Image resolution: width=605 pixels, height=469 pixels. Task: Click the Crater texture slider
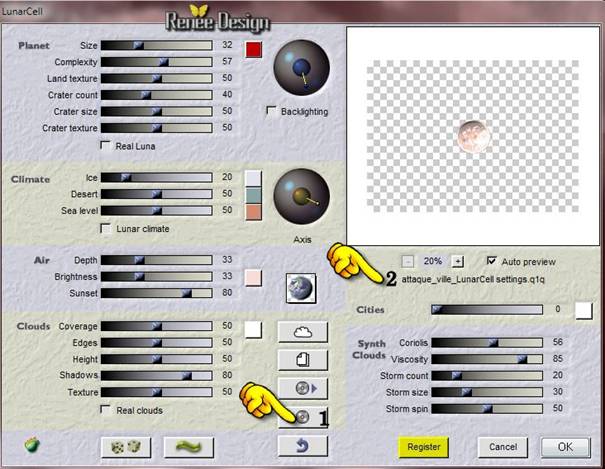point(157,128)
